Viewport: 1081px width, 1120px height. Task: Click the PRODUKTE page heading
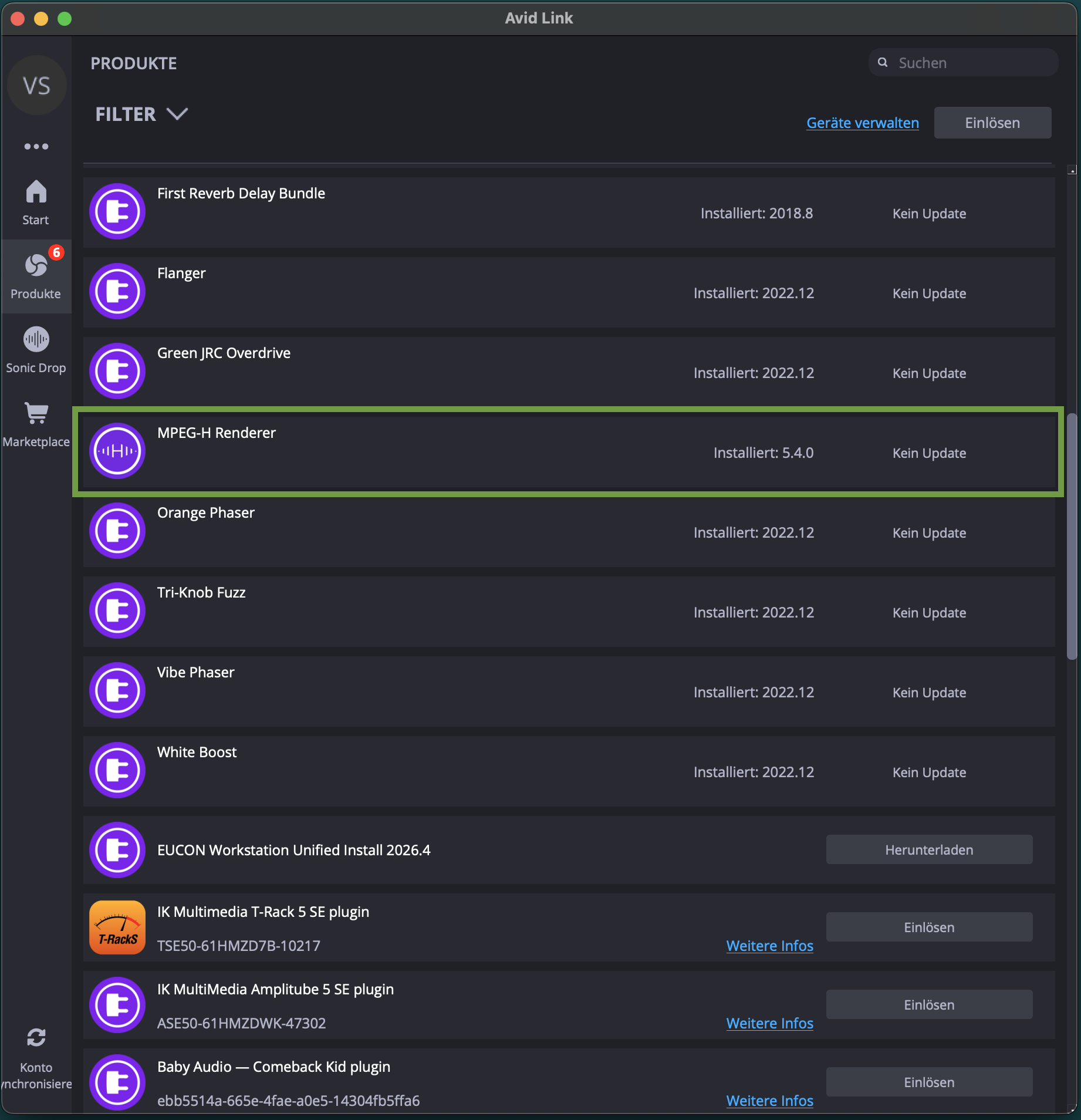click(x=134, y=63)
